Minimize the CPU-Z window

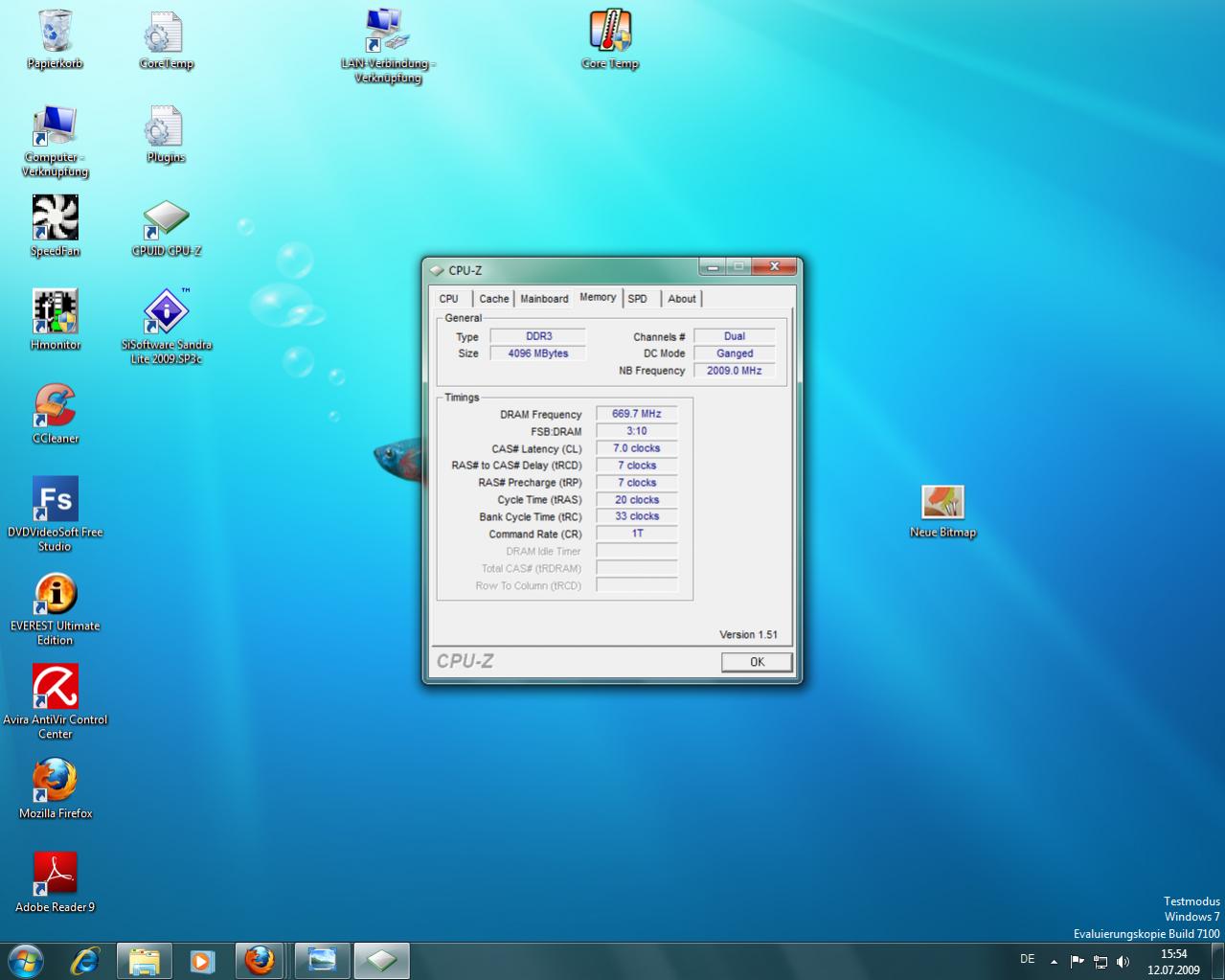pos(713,266)
